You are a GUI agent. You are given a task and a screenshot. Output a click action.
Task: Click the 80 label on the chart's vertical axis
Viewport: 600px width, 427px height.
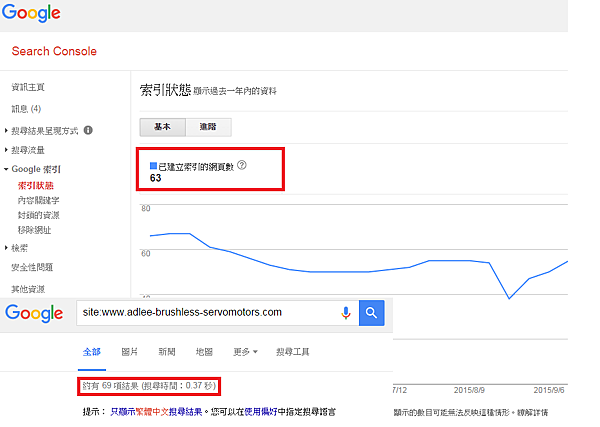point(146,209)
